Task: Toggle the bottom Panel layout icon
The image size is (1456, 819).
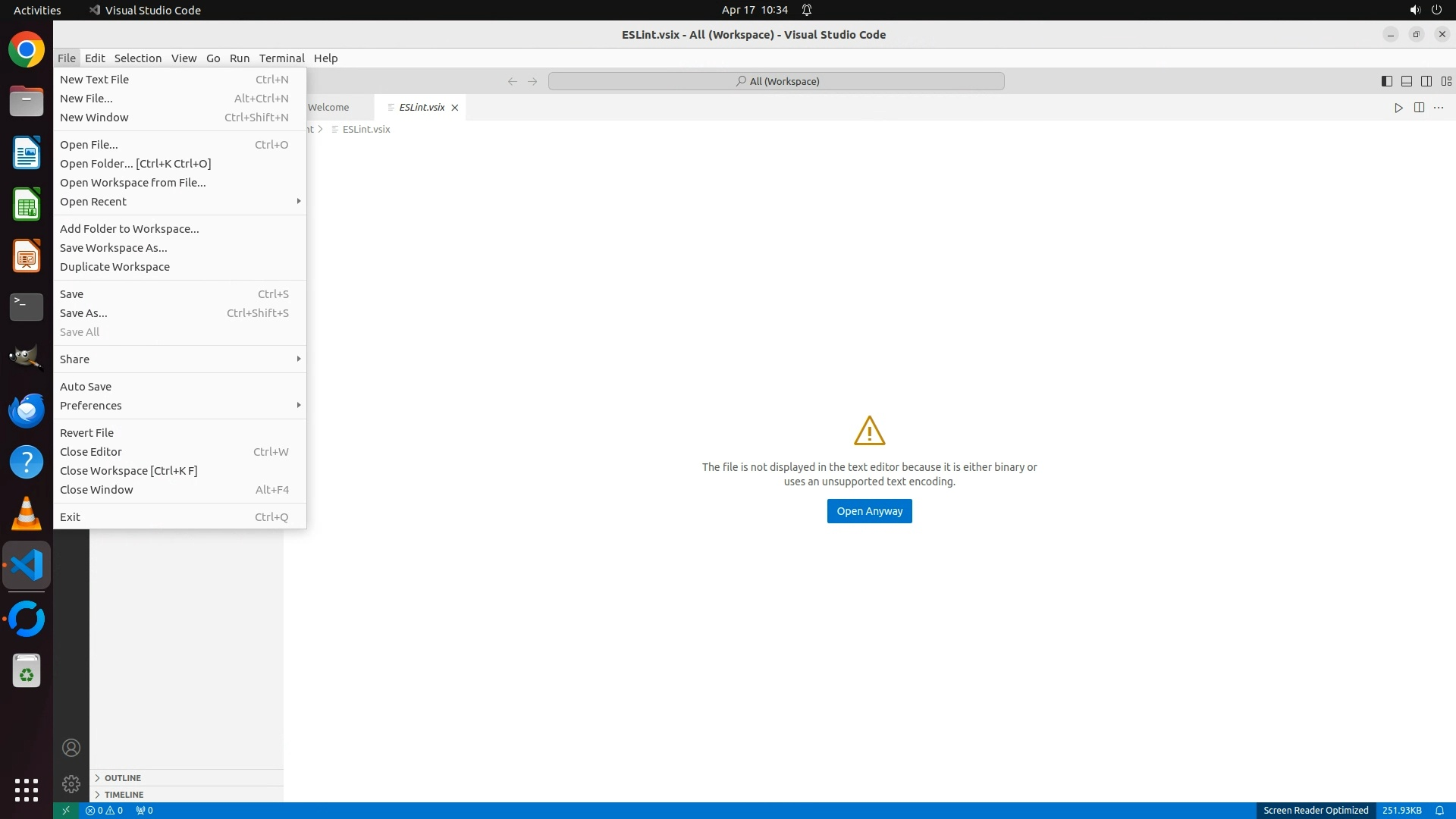Action: pos(1407,81)
